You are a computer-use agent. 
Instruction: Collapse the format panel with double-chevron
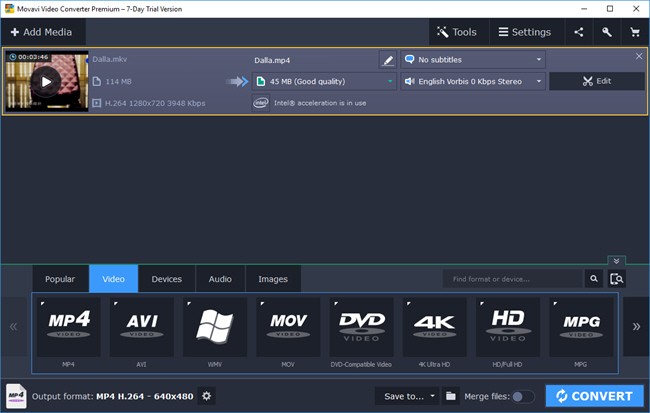616,261
